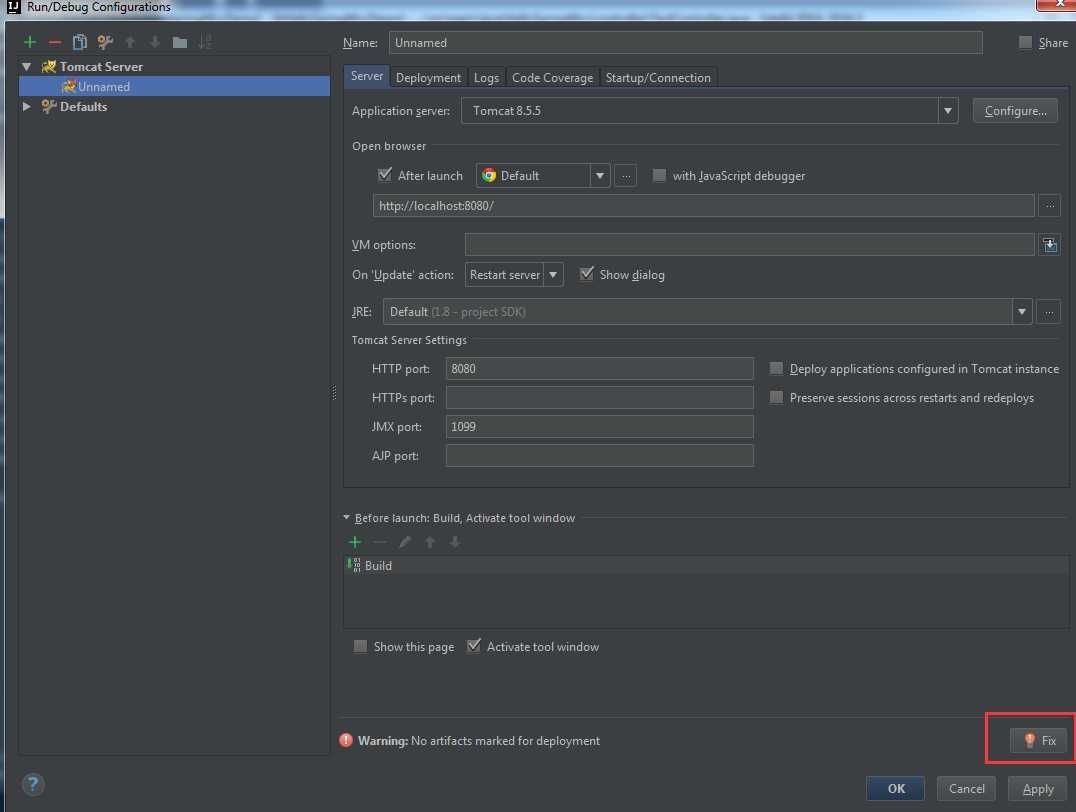The width and height of the screenshot is (1076, 812).
Task: Collapse the Before launch section
Action: tap(347, 518)
